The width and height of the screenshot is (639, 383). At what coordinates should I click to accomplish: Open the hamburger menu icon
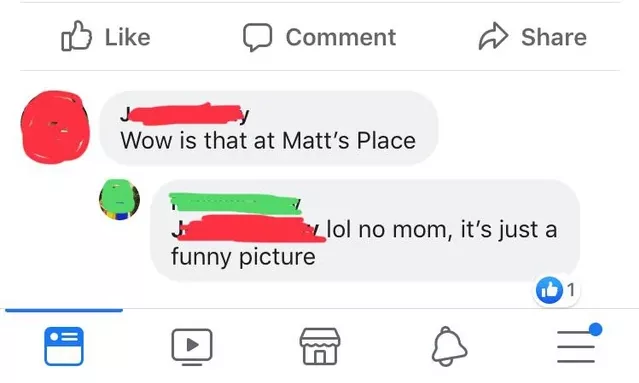click(576, 346)
